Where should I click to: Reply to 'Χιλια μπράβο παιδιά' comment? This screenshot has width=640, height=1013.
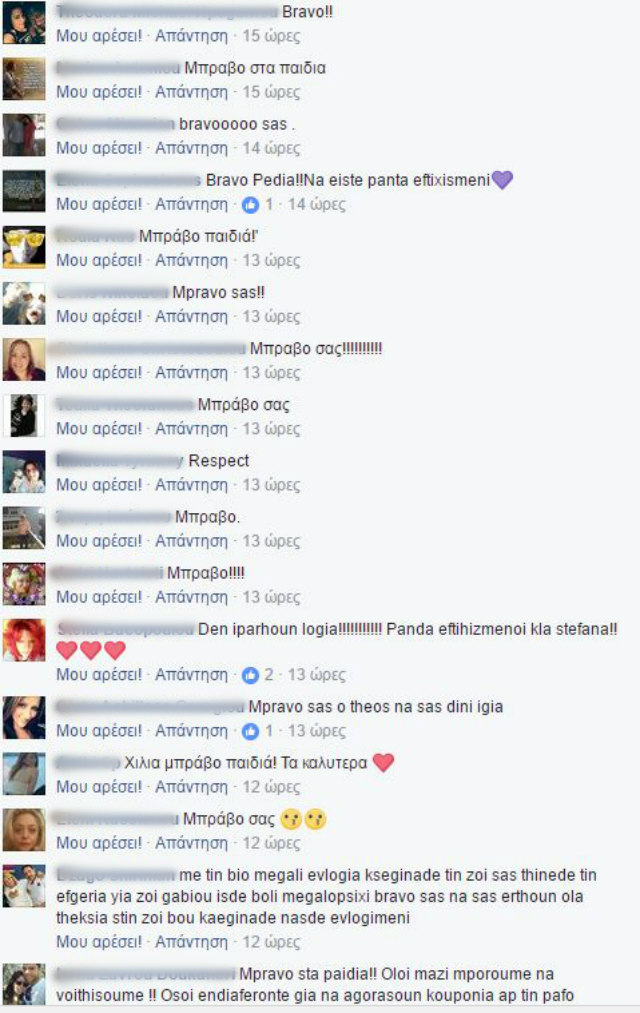click(x=191, y=788)
